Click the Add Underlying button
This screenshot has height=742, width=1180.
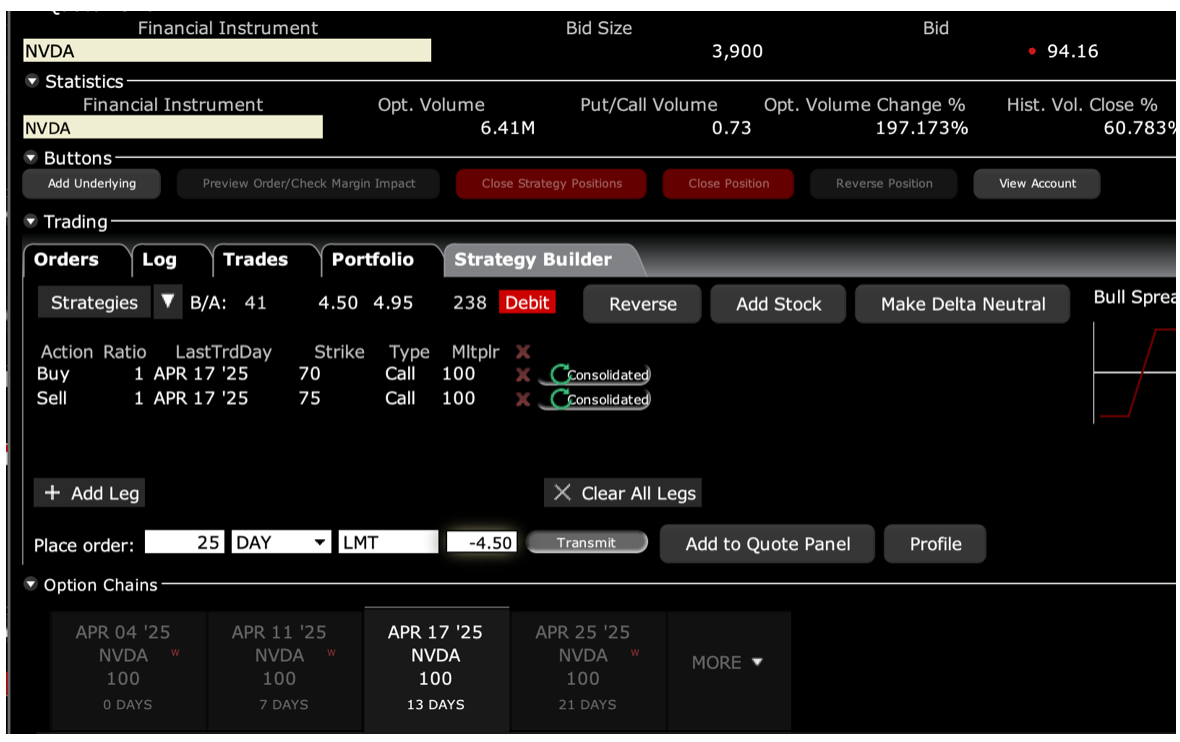[x=92, y=184]
